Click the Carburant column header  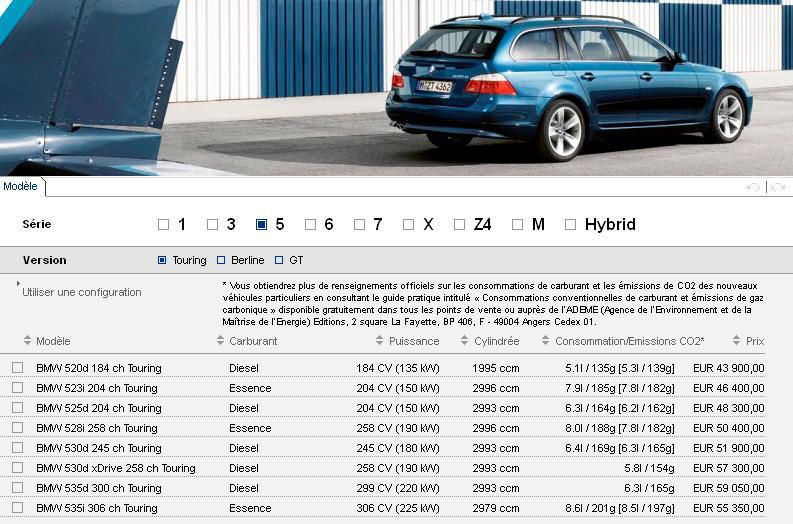point(253,341)
